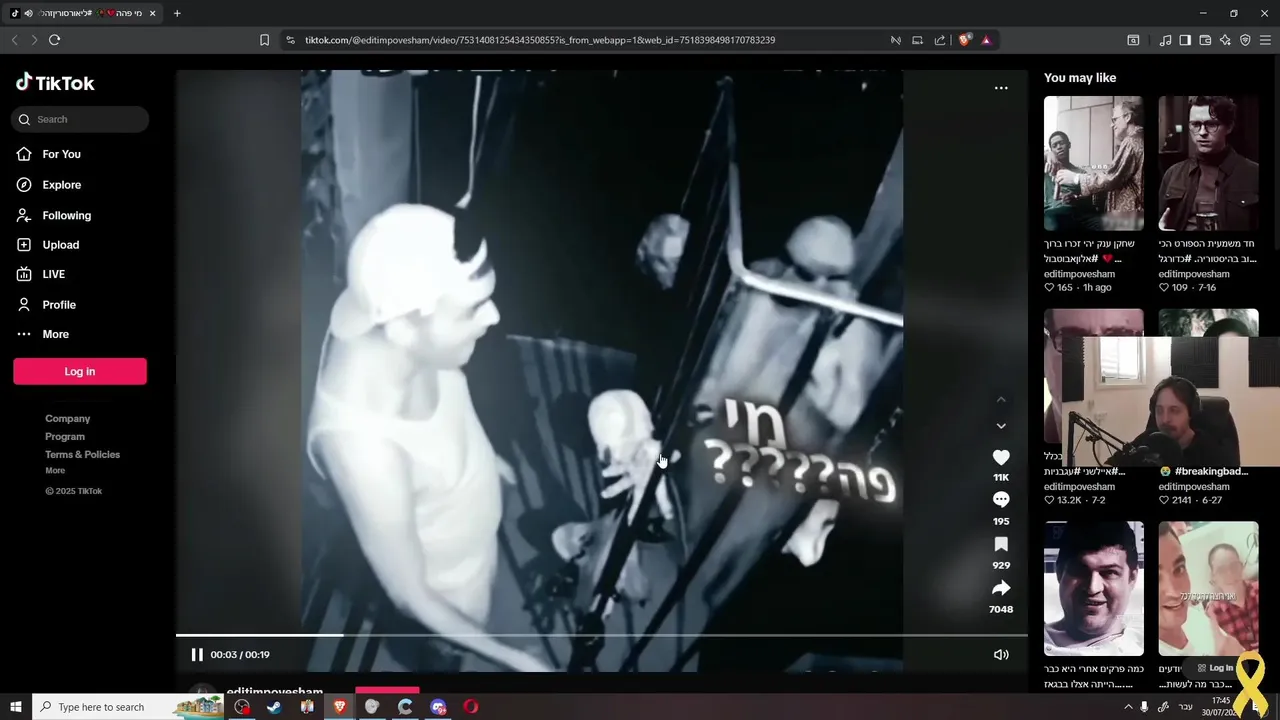This screenshot has height=720, width=1280.
Task: Open Brave Shields lion icon
Action: 964,40
